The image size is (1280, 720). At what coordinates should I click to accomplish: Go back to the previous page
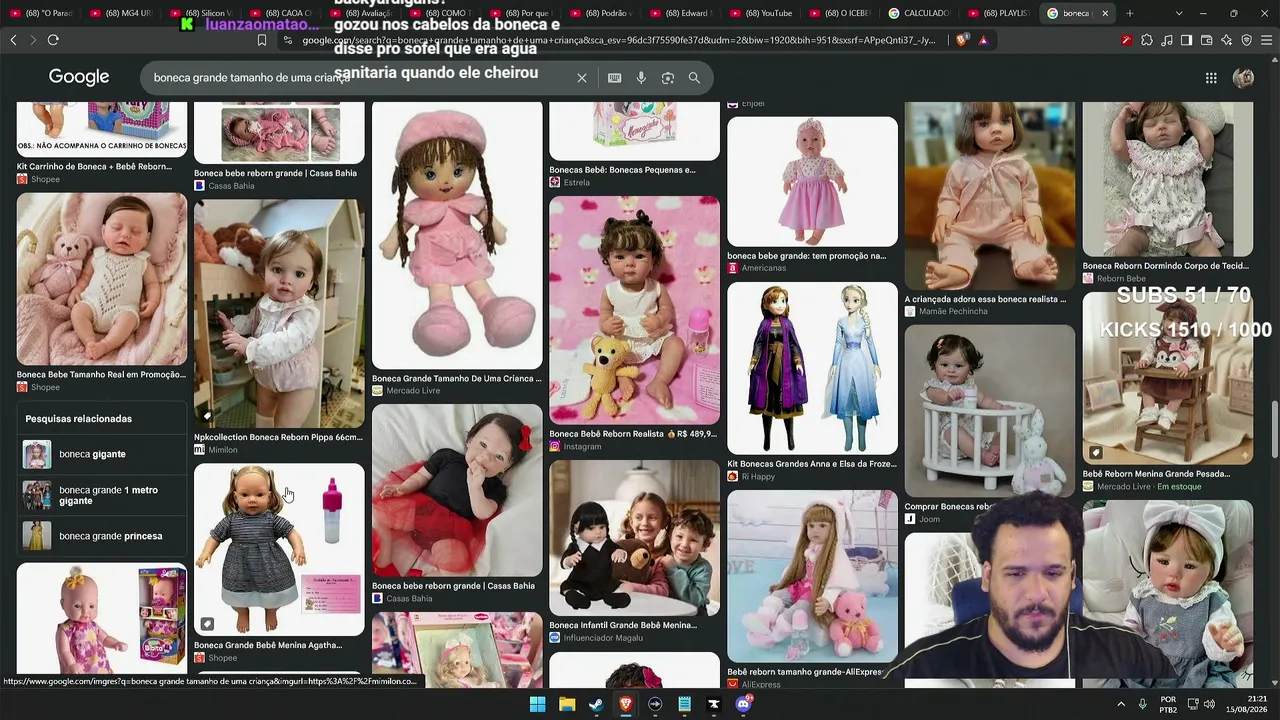tap(13, 40)
